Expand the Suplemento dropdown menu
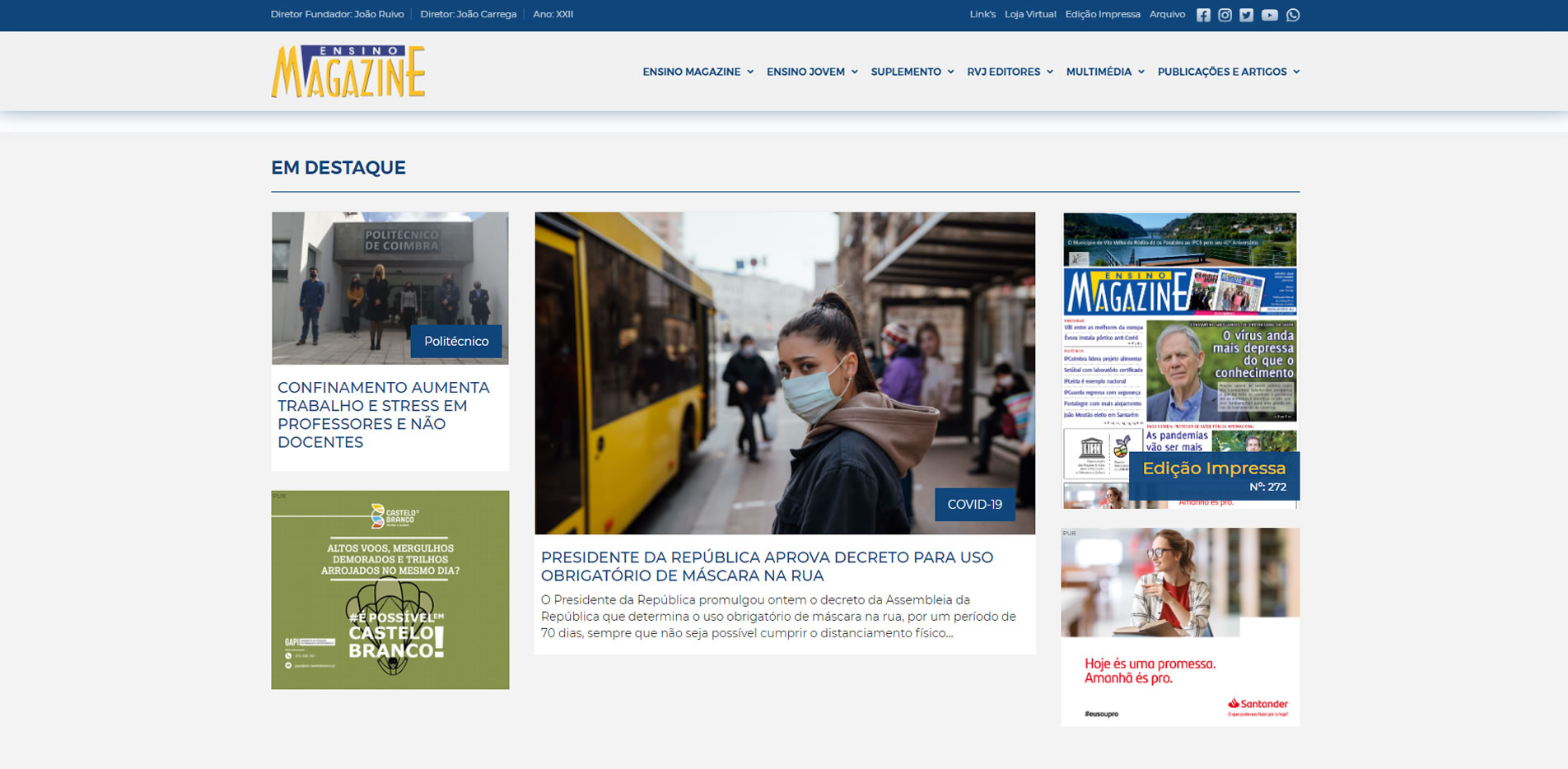The height and width of the screenshot is (769, 1568). tap(912, 72)
